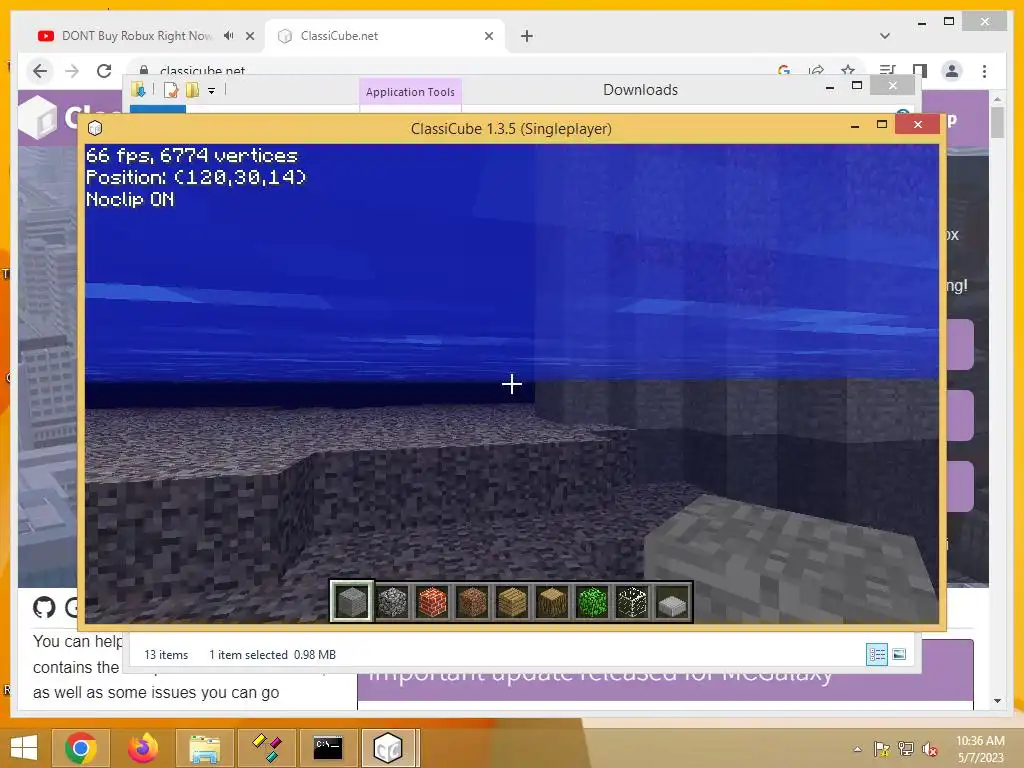Reload the classicube.net page
This screenshot has width=1024, height=768.
104,71
